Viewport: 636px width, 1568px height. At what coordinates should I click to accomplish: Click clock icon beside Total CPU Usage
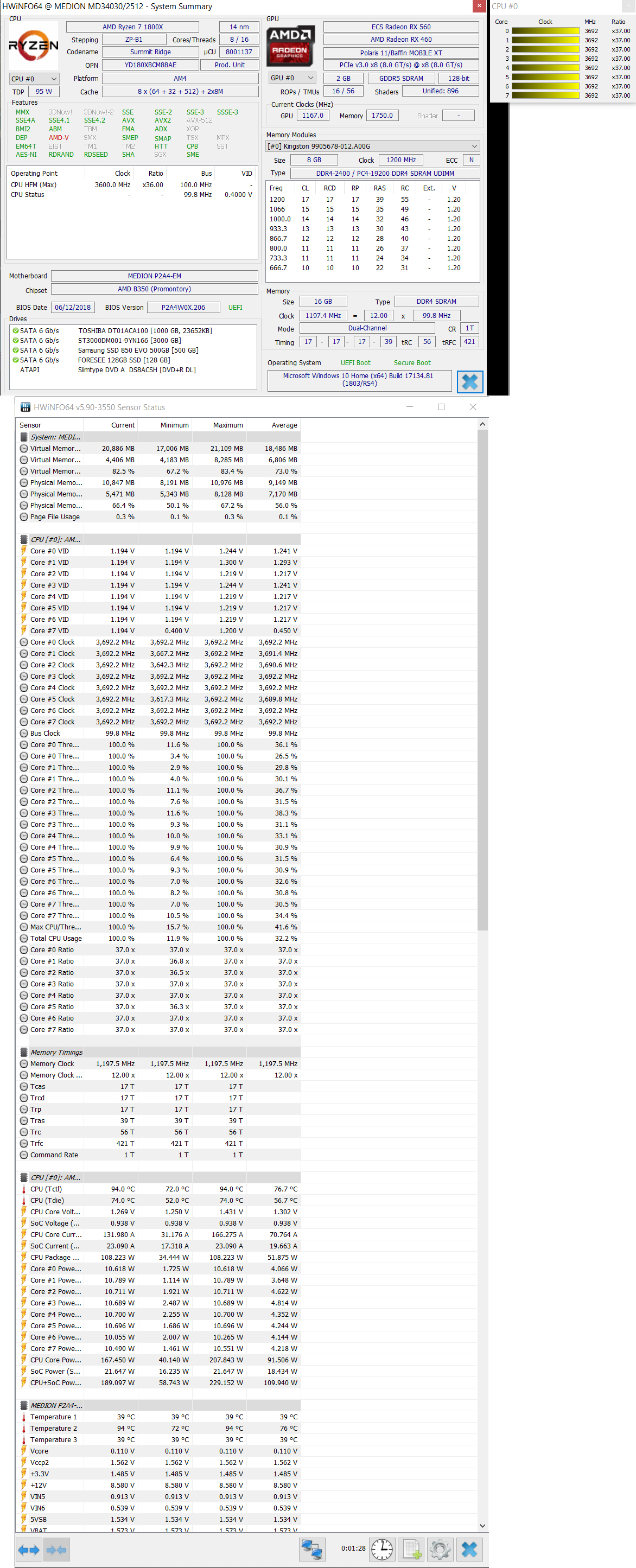pyautogui.click(x=24, y=938)
